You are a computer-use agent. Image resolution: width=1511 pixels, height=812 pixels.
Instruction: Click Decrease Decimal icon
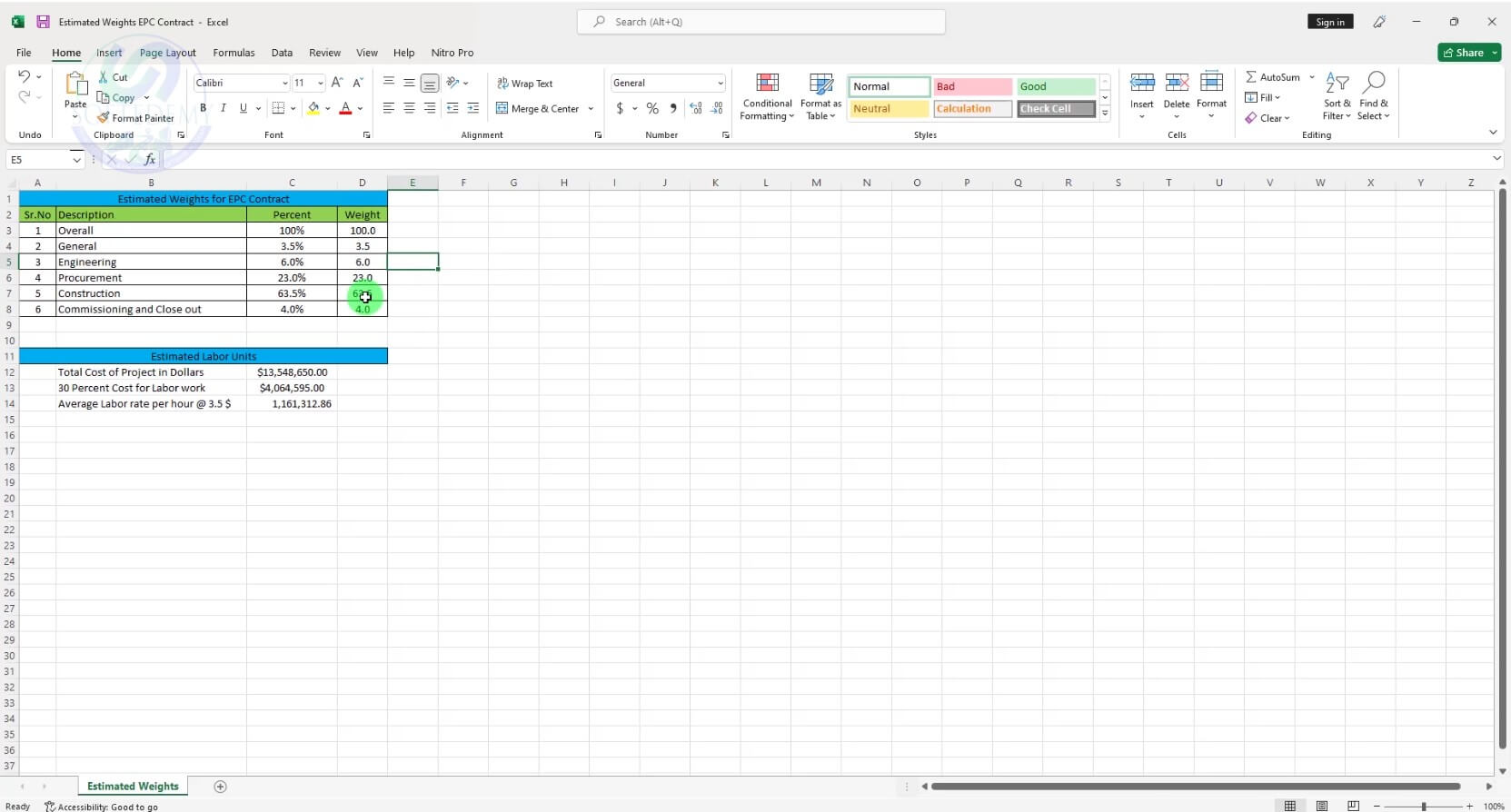pos(717,108)
